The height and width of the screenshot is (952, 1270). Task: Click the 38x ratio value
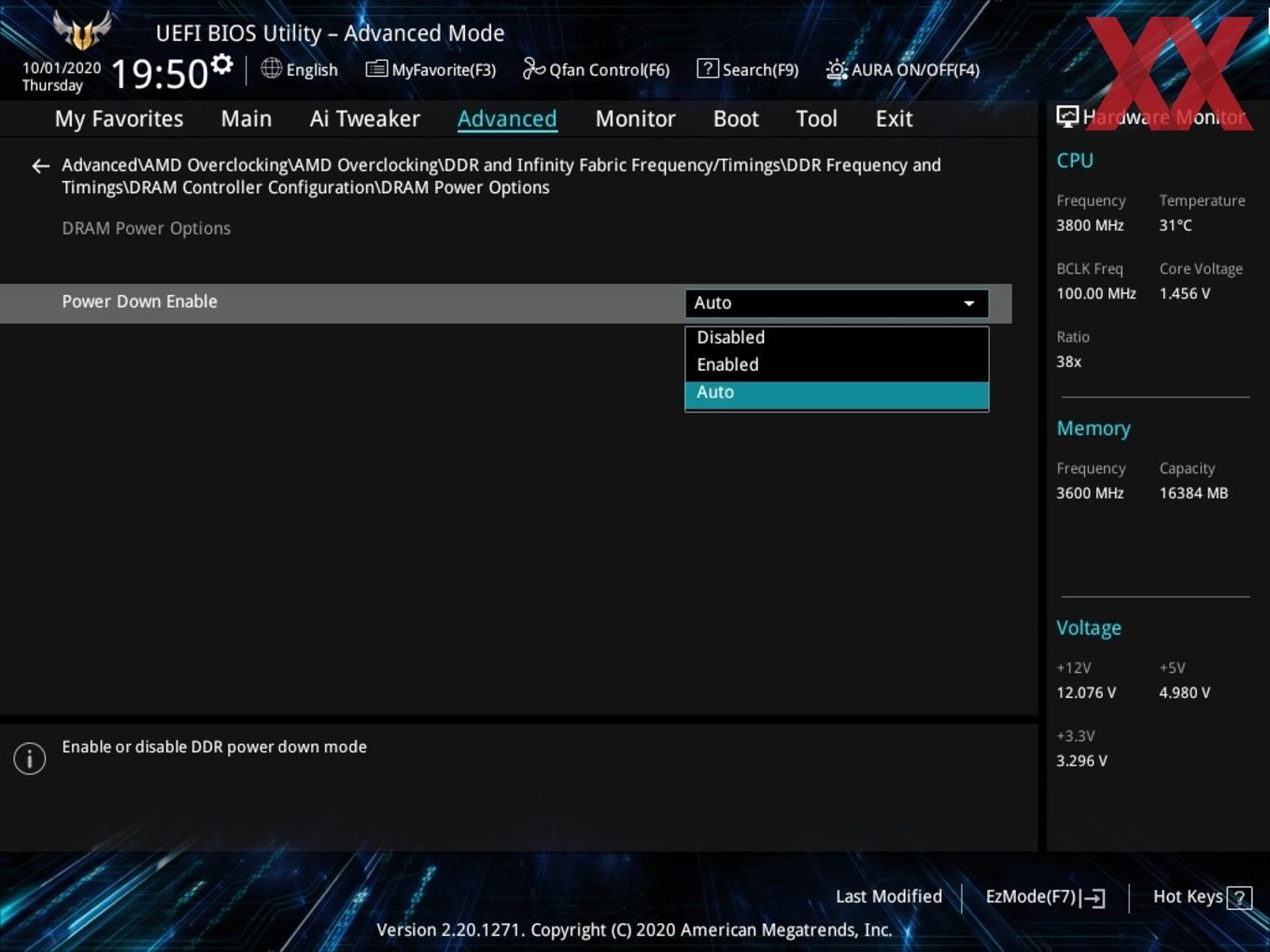[x=1069, y=362]
